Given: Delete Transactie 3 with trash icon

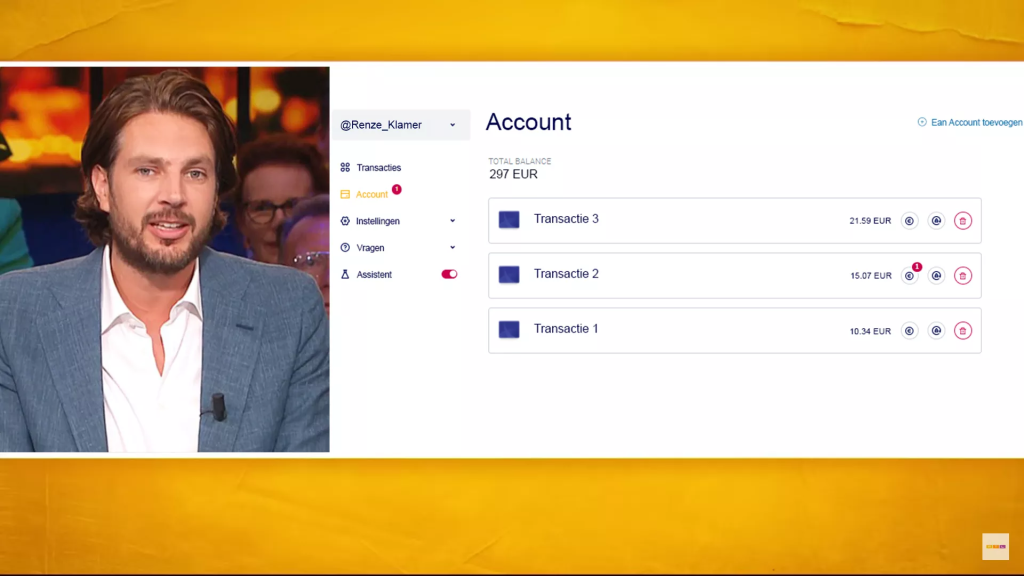Looking at the screenshot, I should 963,221.
